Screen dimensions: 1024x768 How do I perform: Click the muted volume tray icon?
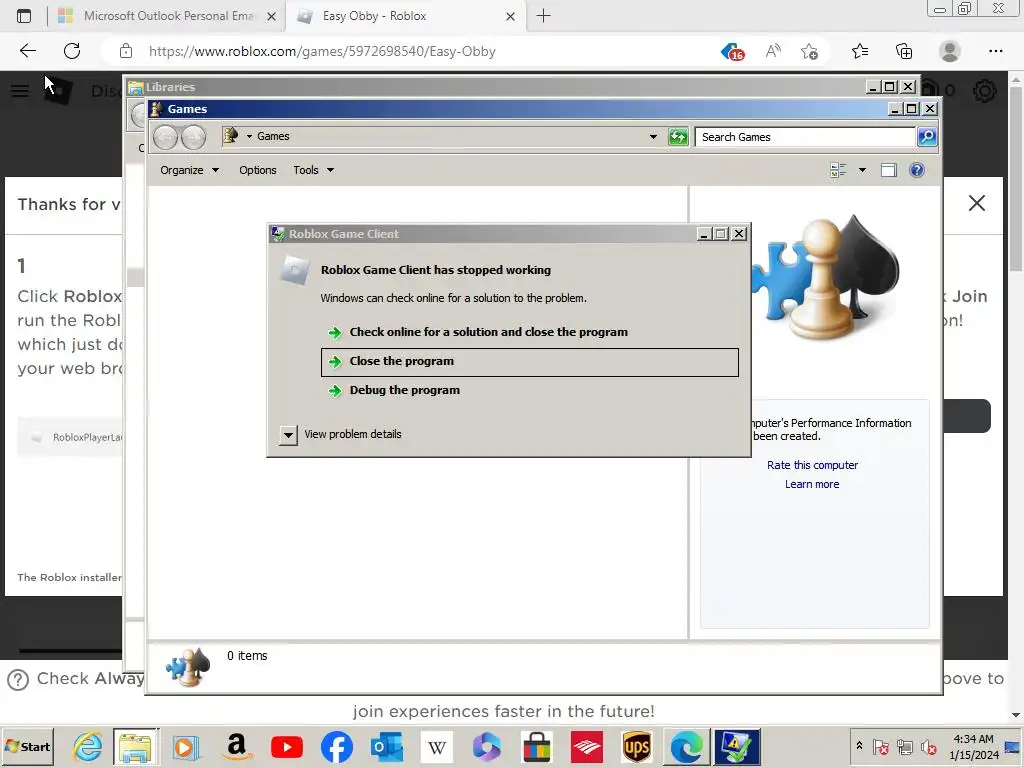pyautogui.click(x=928, y=746)
